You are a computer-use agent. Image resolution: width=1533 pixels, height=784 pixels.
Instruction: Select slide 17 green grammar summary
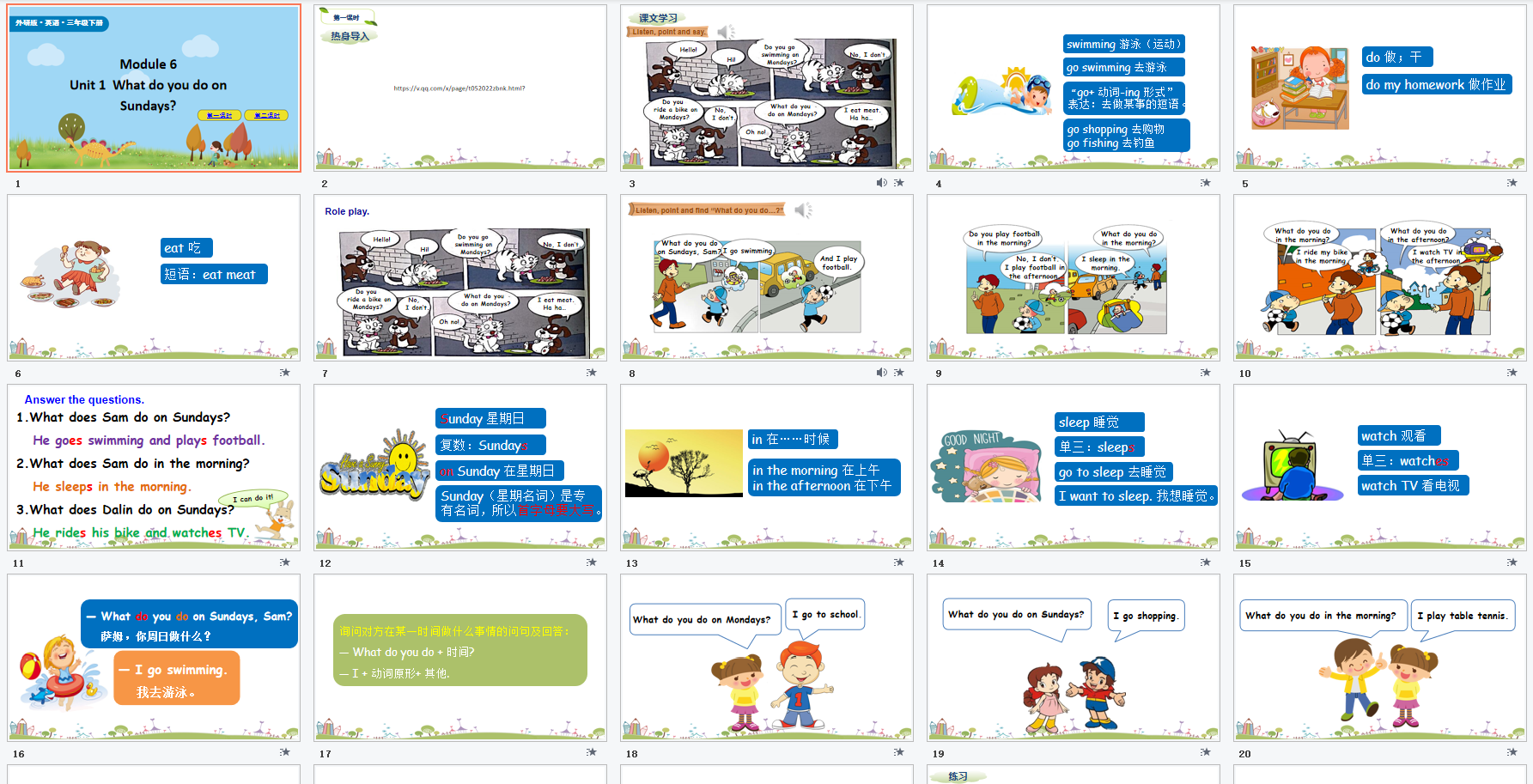(460, 659)
